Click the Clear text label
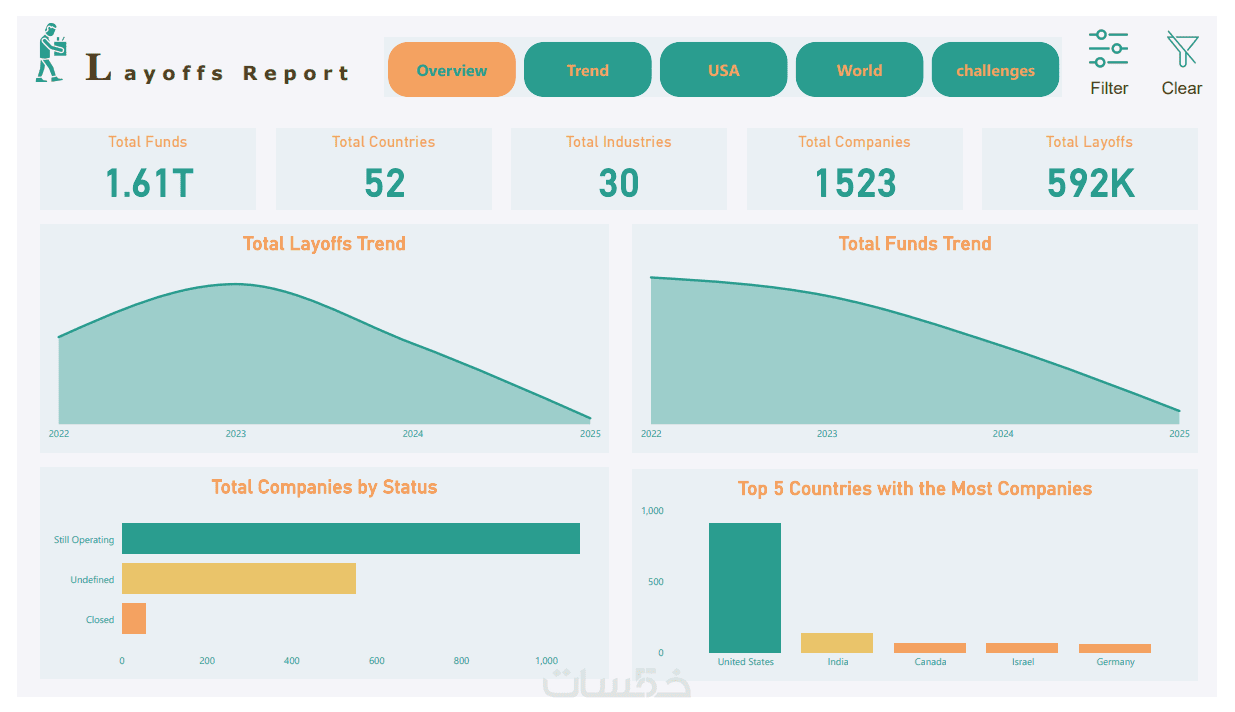The width and height of the screenshot is (1235, 712). (x=1182, y=88)
